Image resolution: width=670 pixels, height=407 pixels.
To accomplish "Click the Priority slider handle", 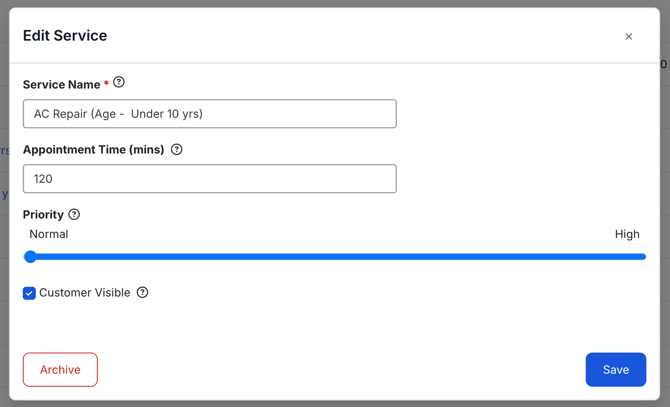I will (x=30, y=257).
